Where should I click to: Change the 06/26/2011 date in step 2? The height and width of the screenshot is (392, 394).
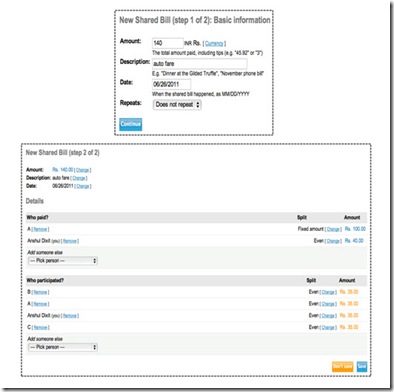click(83, 186)
